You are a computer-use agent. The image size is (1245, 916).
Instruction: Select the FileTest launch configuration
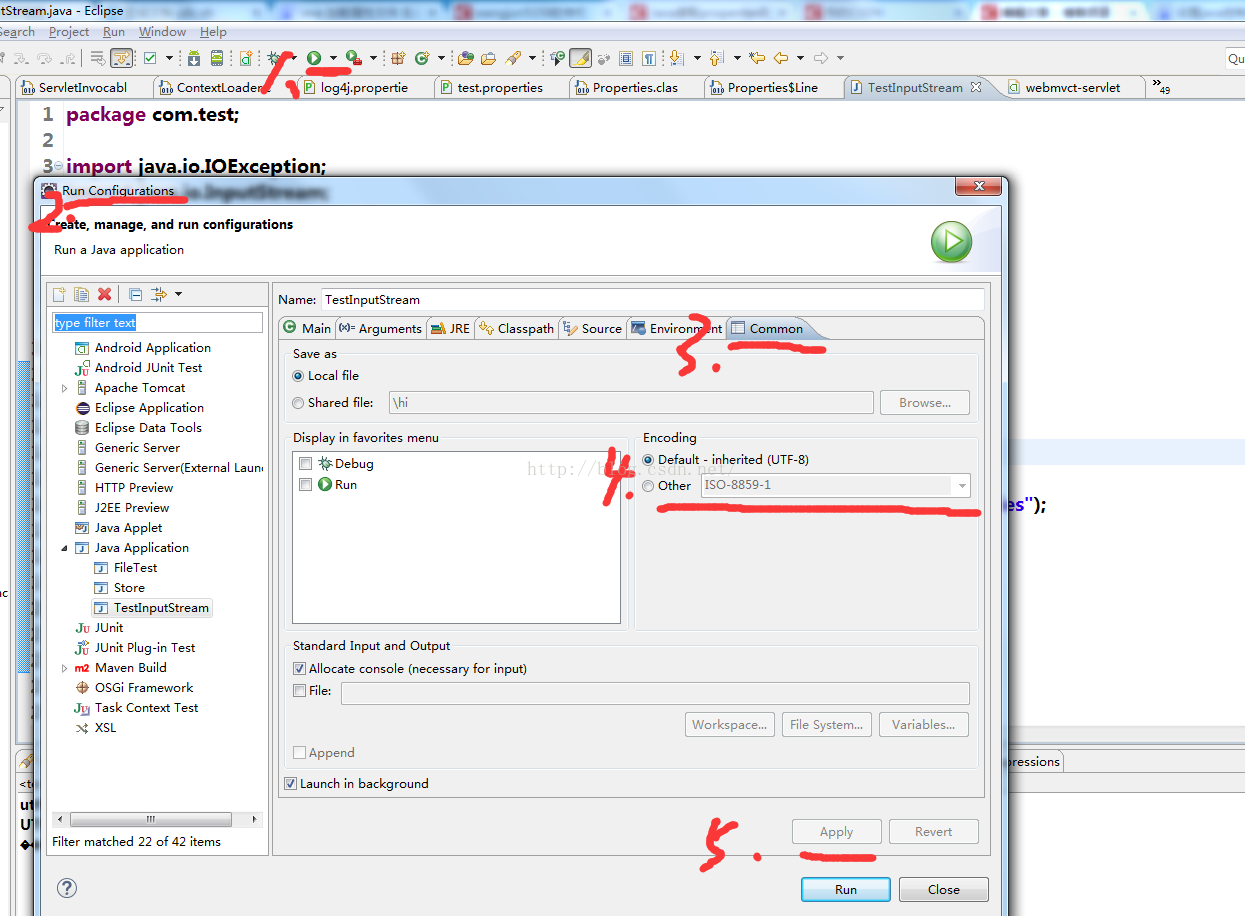135,568
